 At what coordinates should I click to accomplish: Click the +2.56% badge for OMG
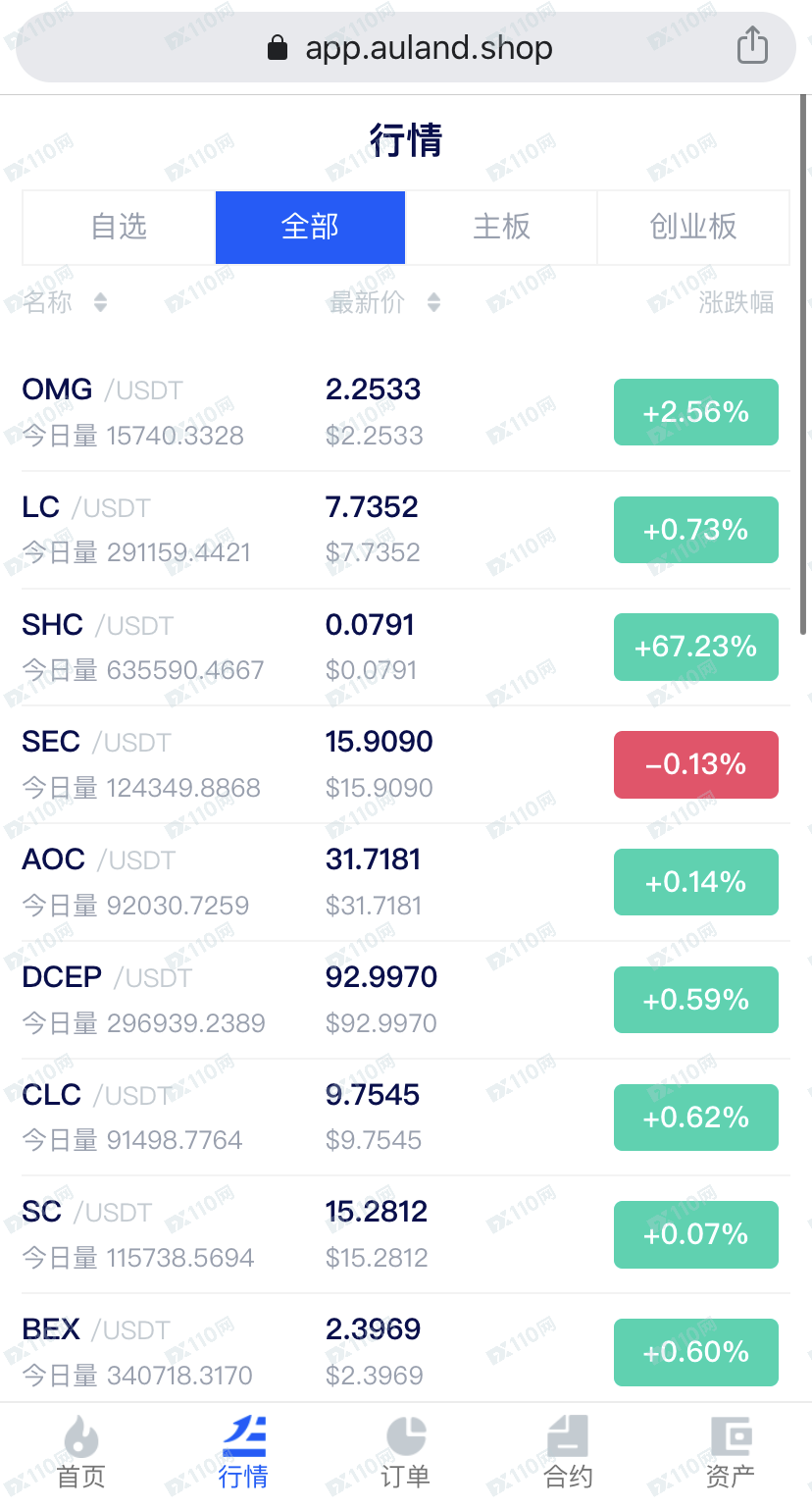click(696, 412)
